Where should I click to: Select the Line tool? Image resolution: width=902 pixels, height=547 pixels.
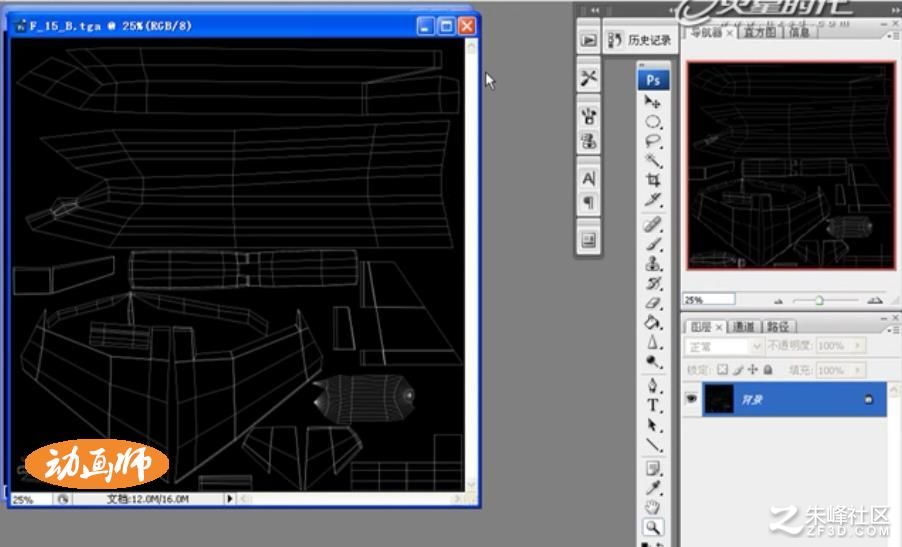(x=652, y=445)
